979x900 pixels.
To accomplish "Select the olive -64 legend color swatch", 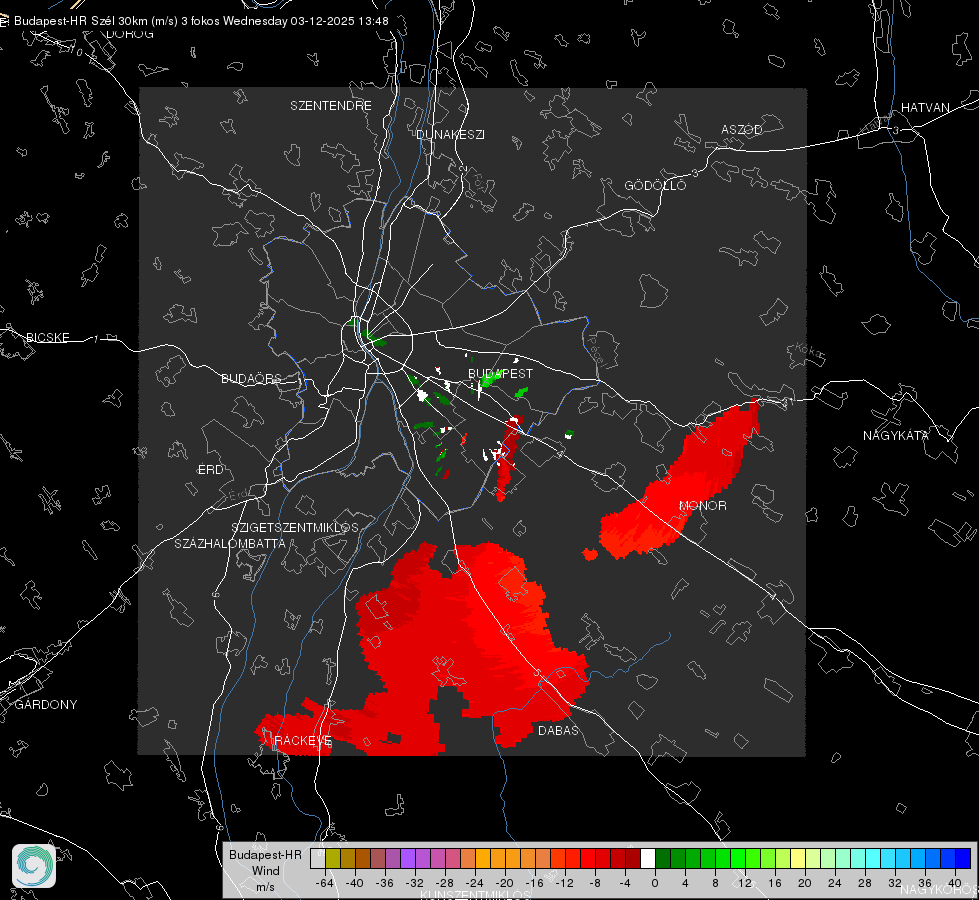I will click(333, 858).
